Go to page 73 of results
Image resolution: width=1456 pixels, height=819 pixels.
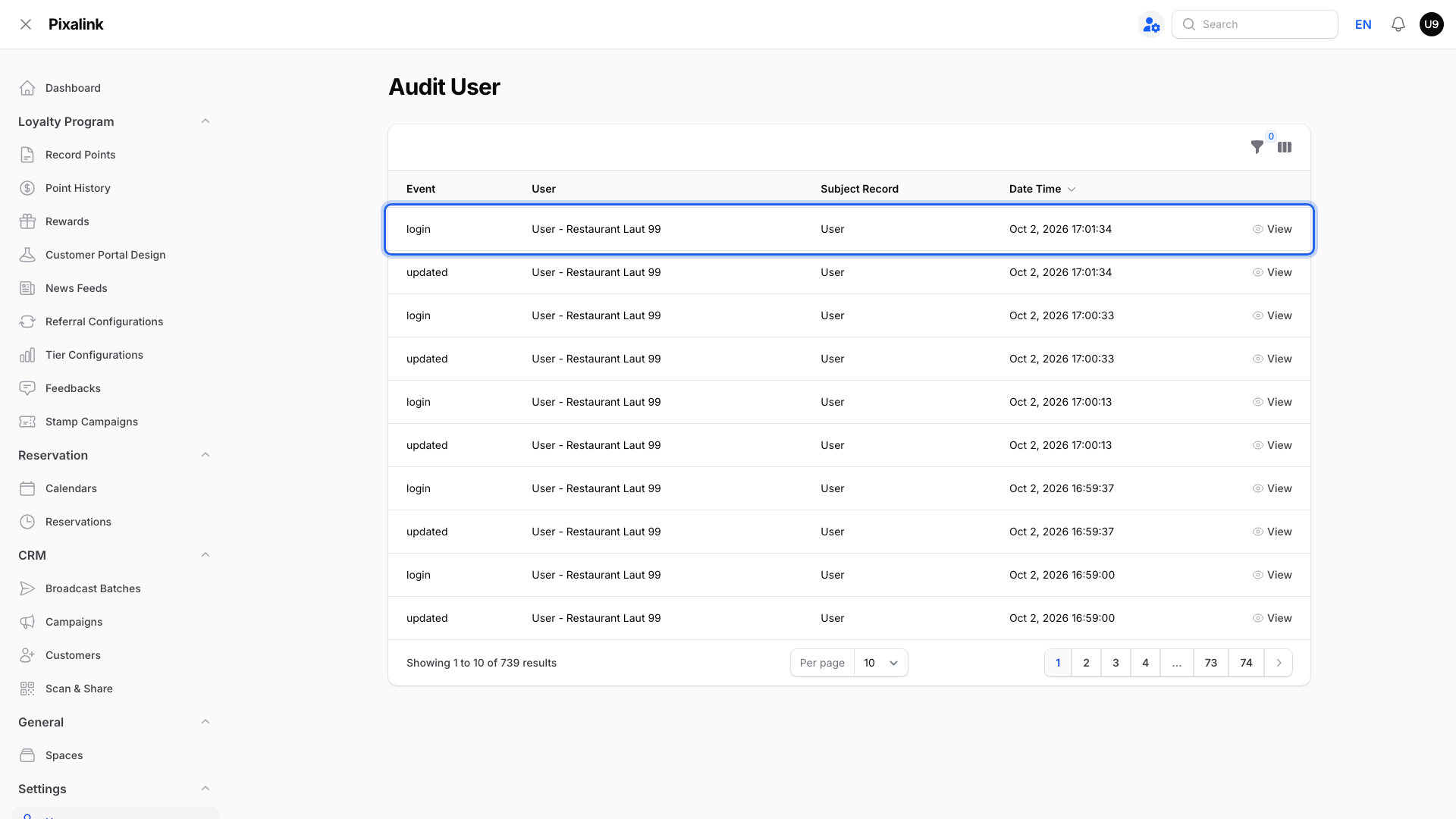pyautogui.click(x=1211, y=663)
